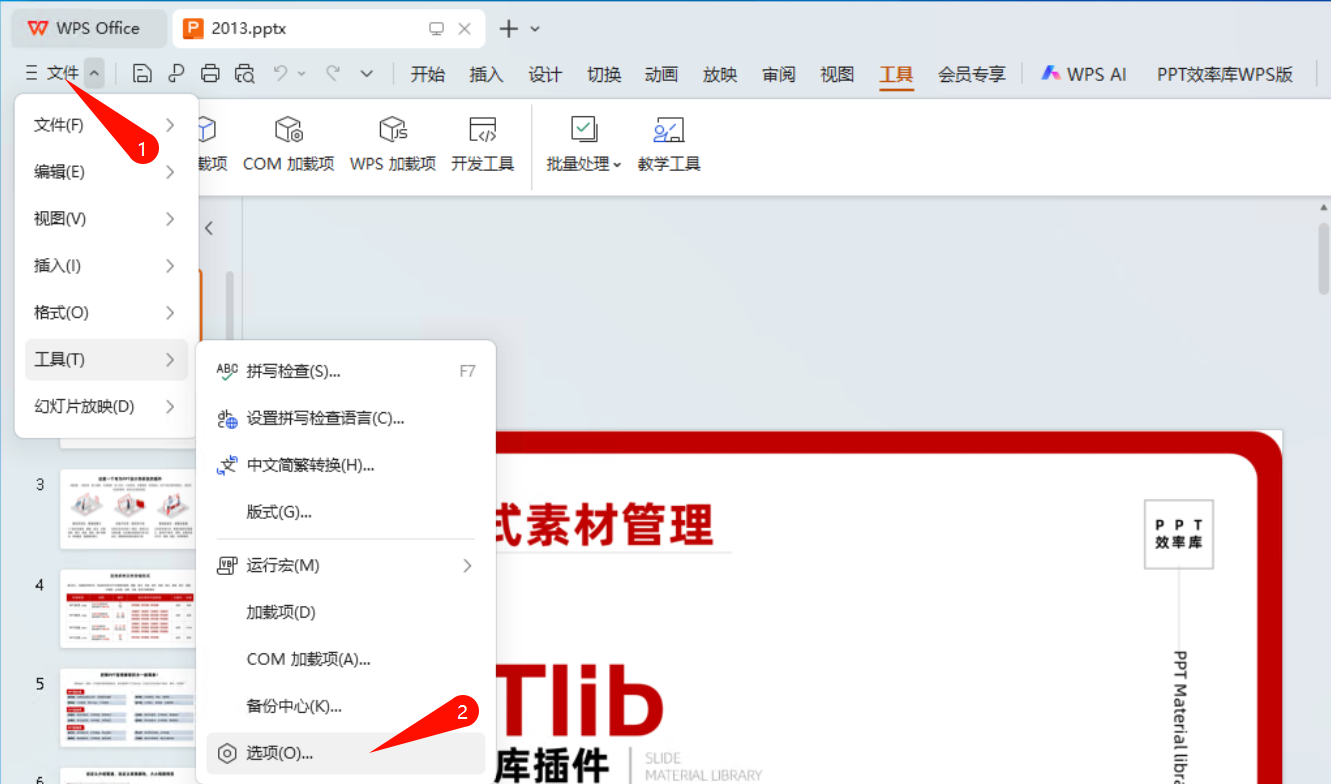This screenshot has height=784, width=1331.
Task: Select 备份中心(K)... menu item
Action: [345, 706]
